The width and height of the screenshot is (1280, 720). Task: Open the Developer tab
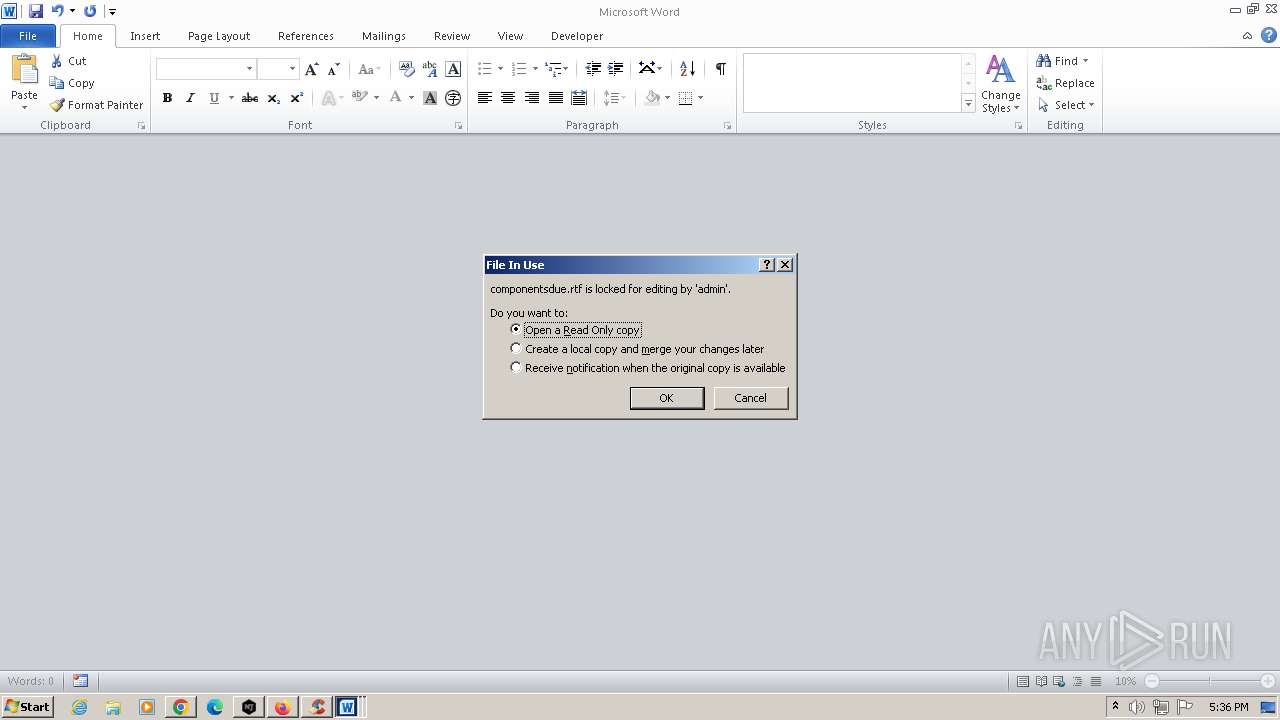click(577, 36)
